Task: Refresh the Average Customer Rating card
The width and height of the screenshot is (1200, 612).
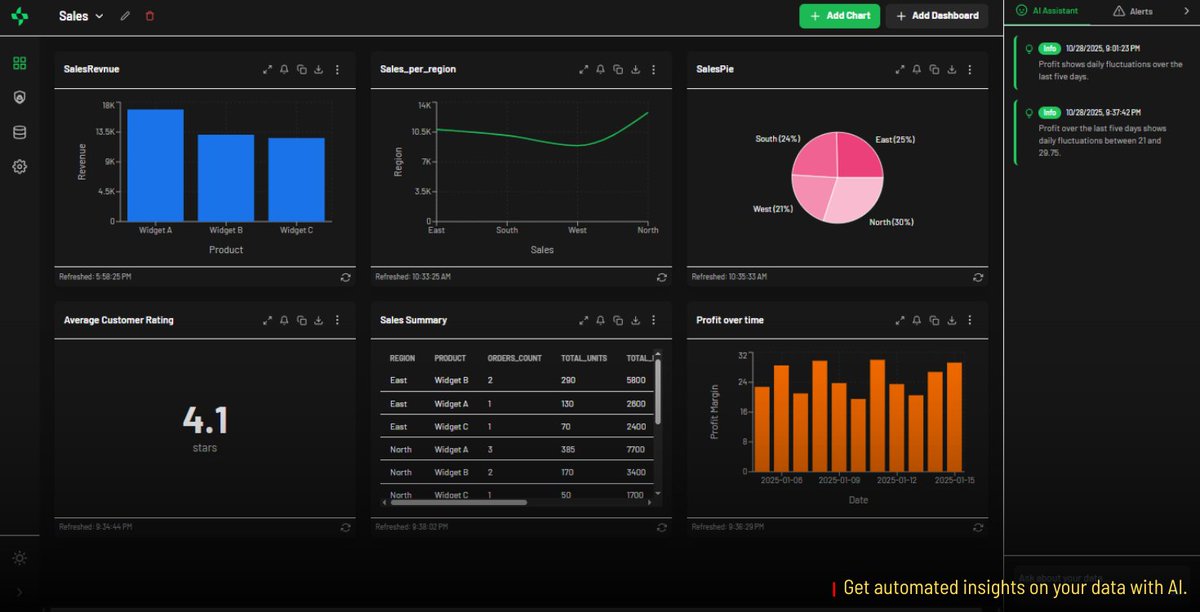Action: (345, 527)
